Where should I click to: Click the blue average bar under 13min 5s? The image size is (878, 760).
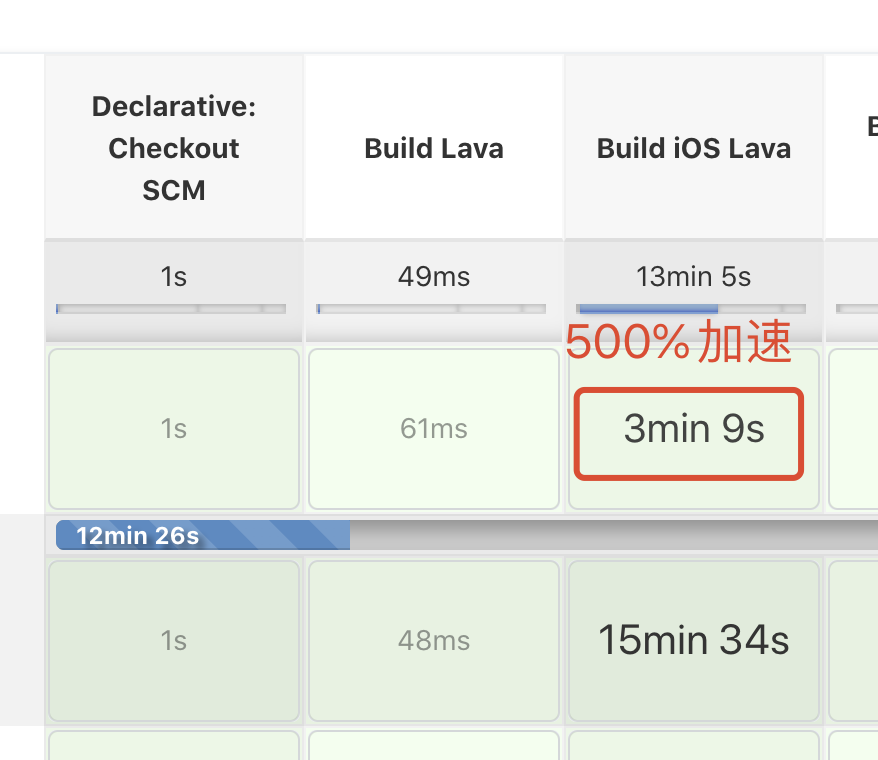pos(648,309)
